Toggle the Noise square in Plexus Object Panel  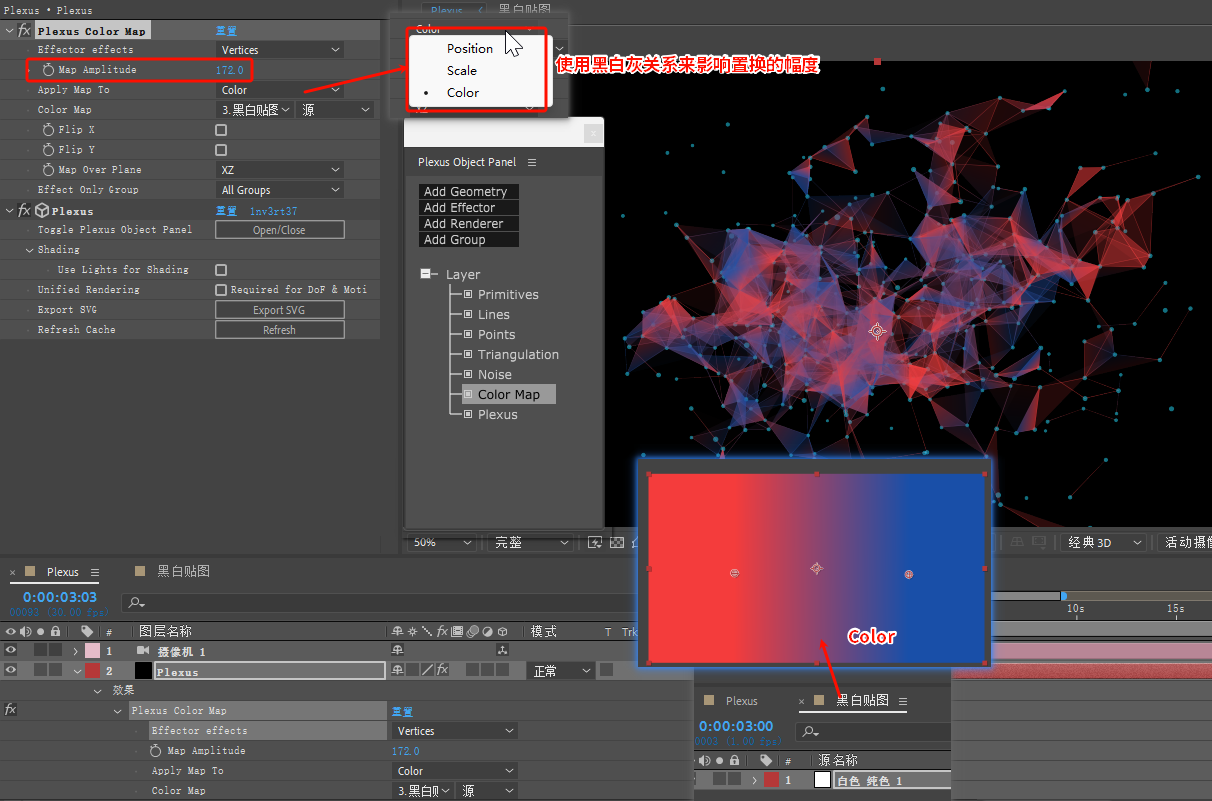[x=468, y=374]
